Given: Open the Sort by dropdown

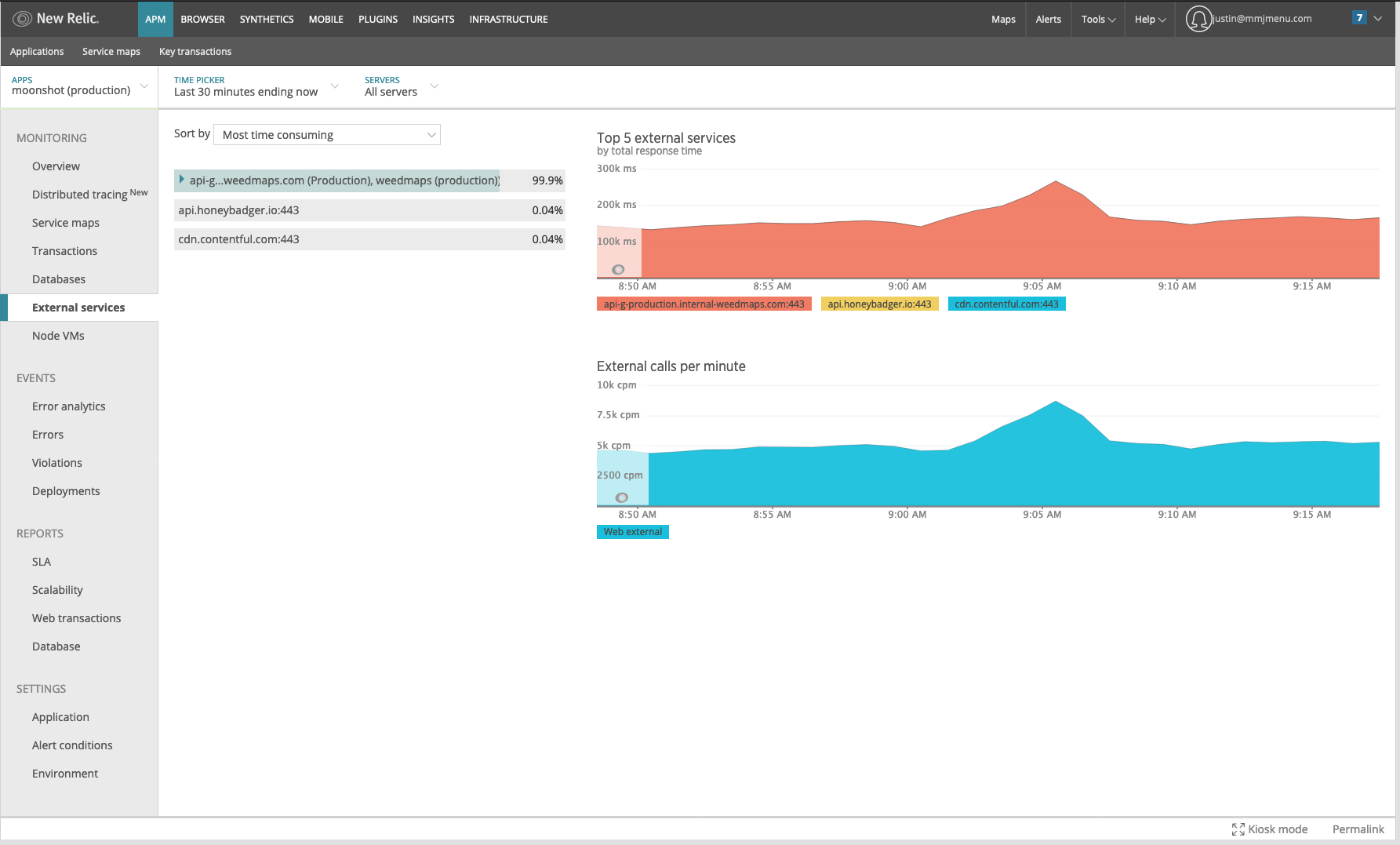Looking at the screenshot, I should point(327,135).
